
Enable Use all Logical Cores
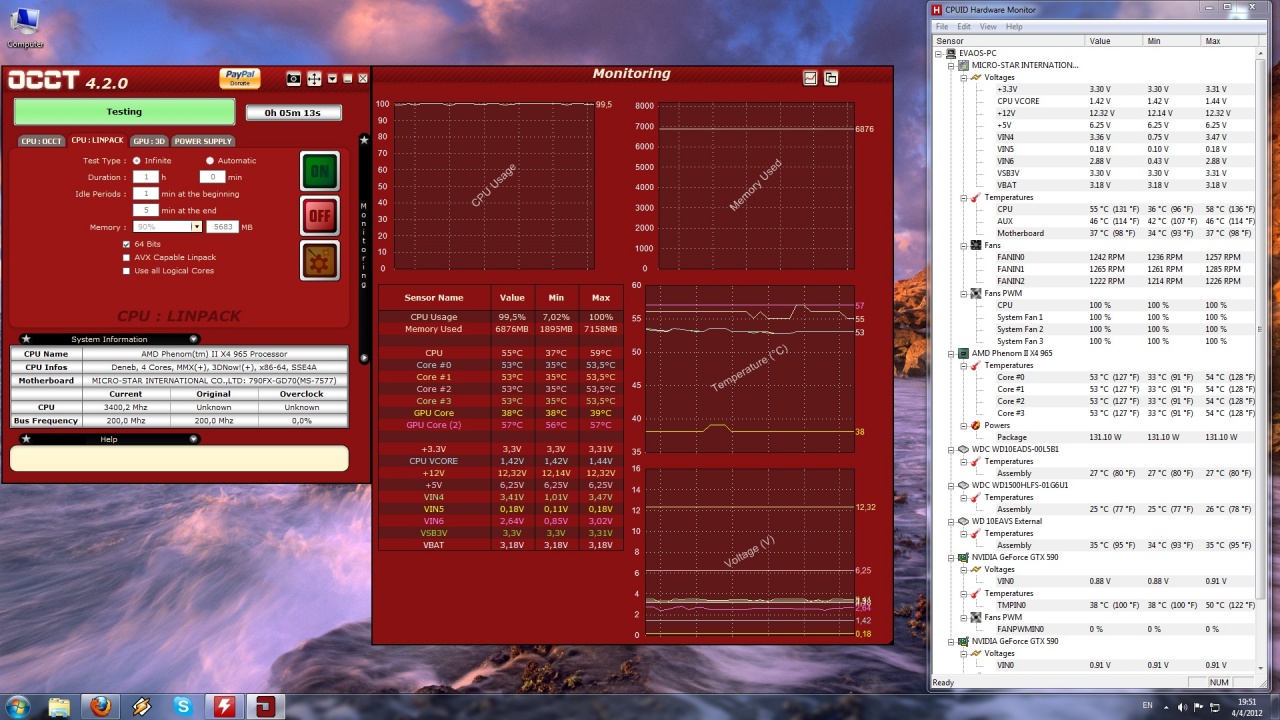coord(126,271)
